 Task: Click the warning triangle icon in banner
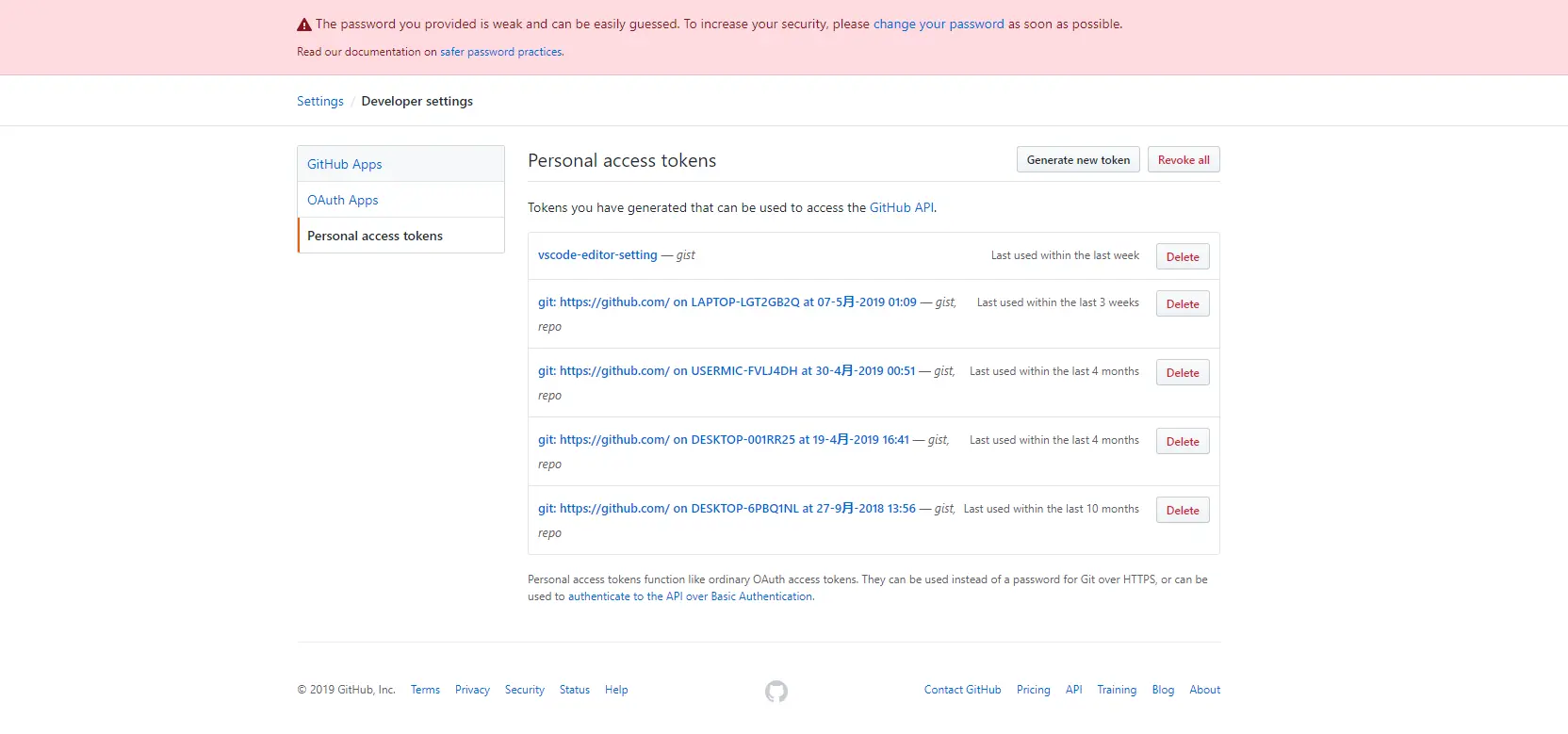click(304, 24)
